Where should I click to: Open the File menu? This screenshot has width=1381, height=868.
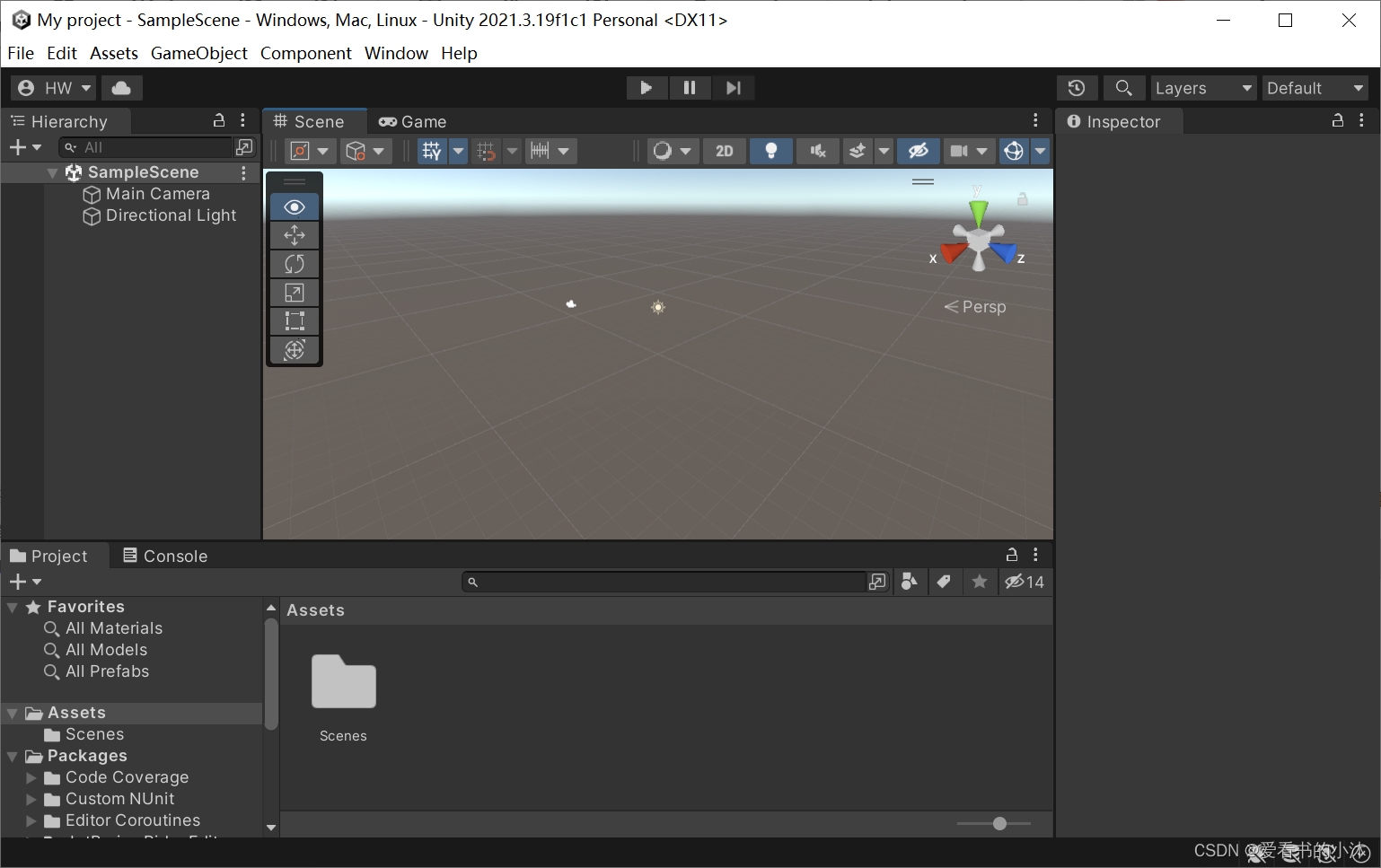coord(21,53)
